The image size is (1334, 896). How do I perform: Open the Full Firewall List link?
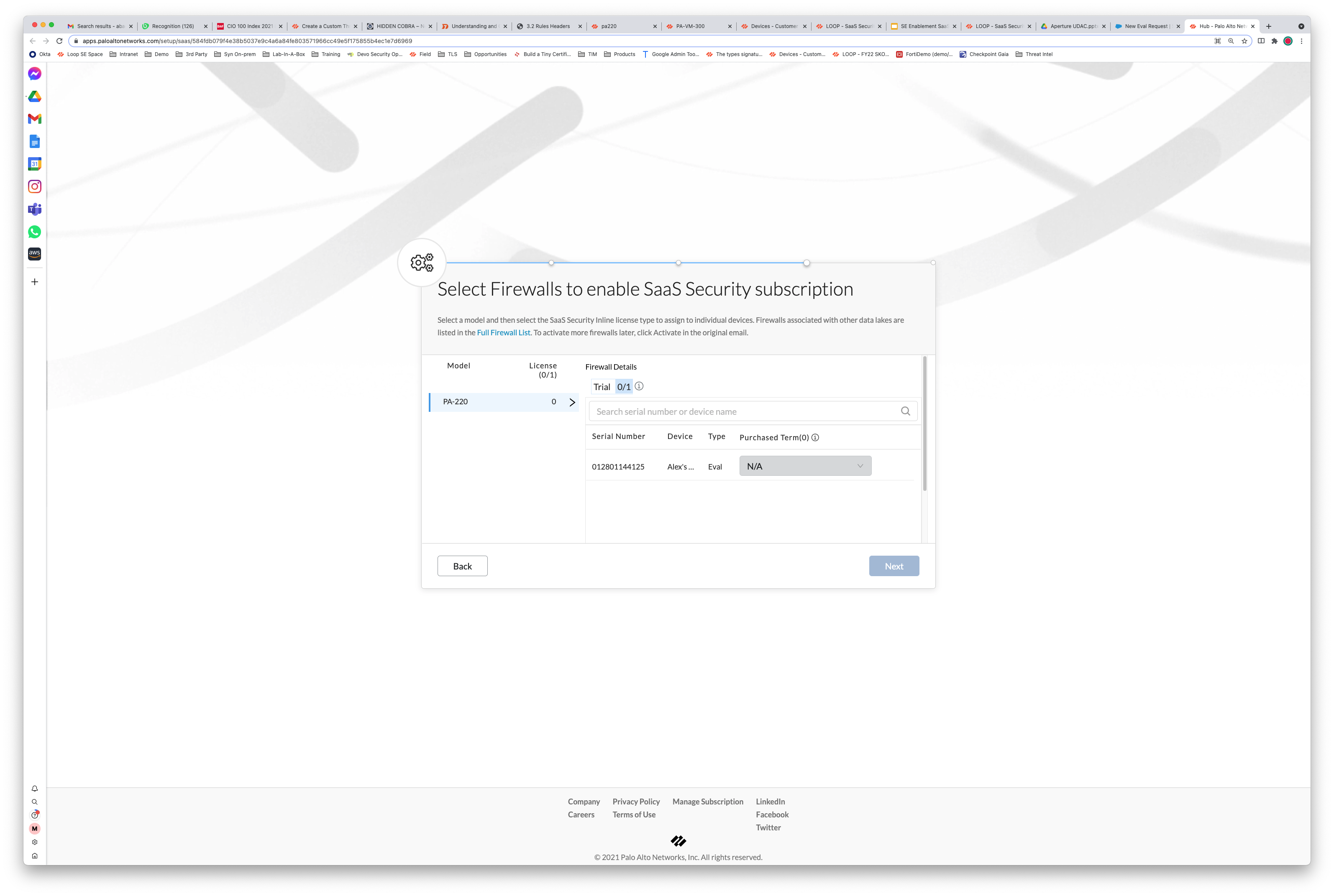coord(504,332)
